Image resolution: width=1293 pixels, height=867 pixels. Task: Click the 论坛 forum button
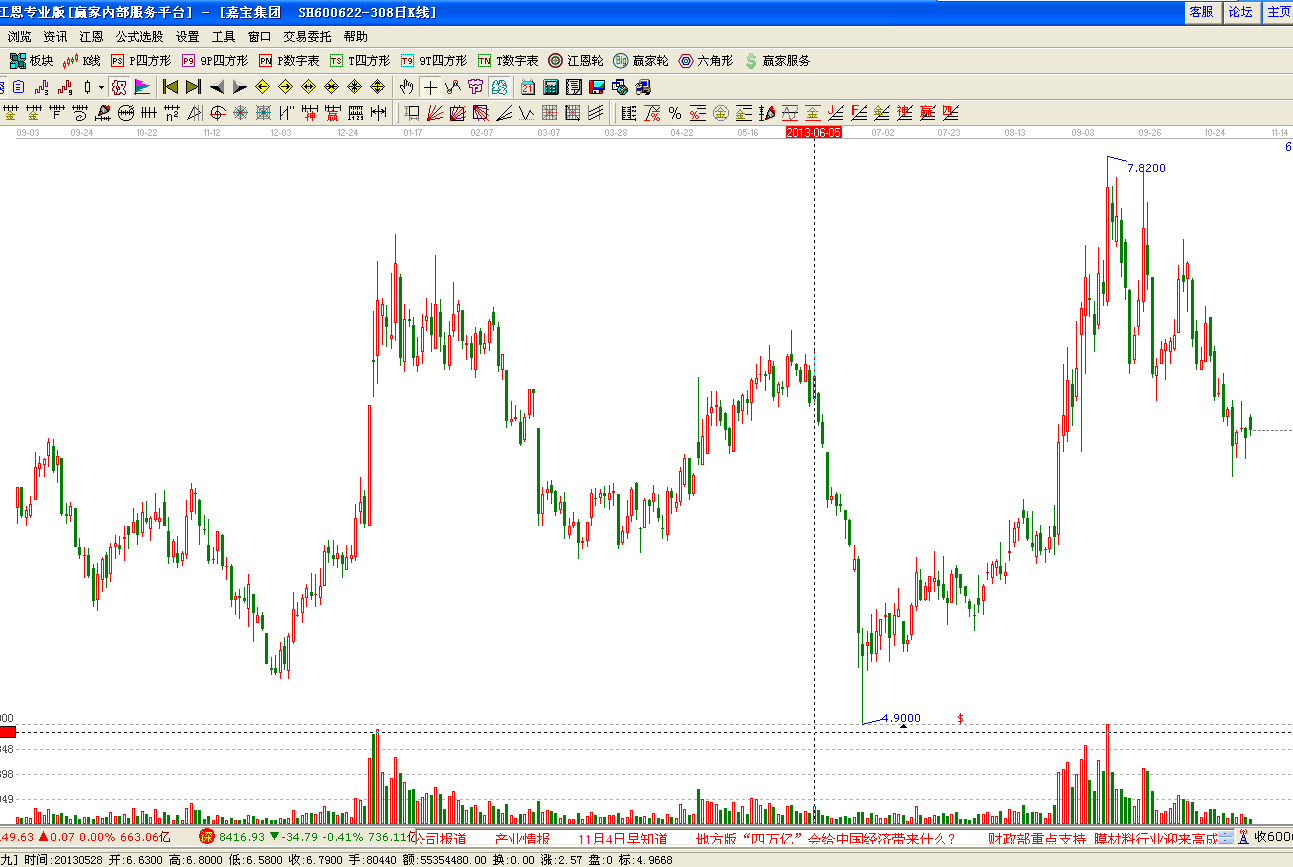click(1240, 12)
